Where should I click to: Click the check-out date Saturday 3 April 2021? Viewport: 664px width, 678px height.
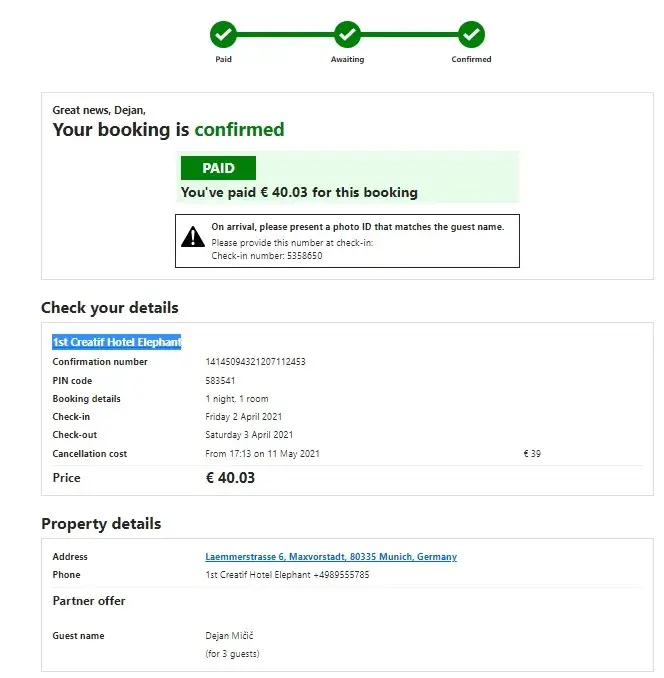(x=249, y=435)
